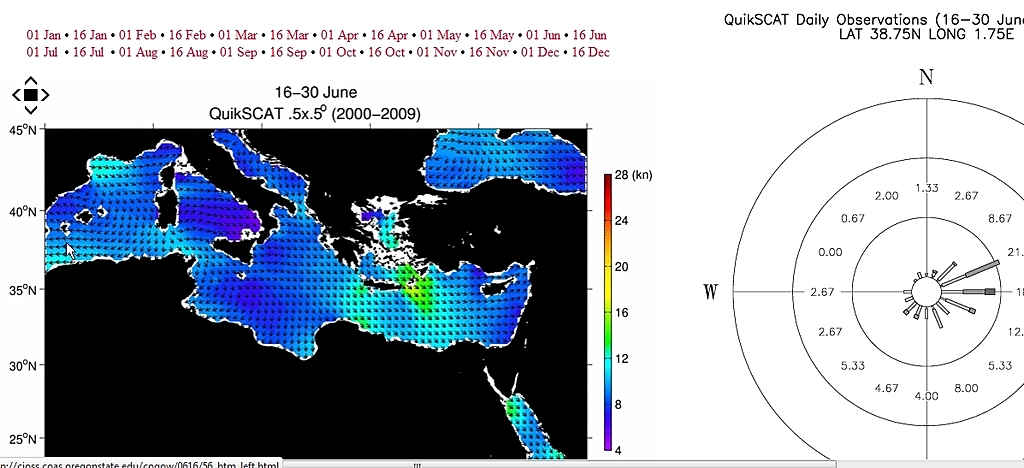Image resolution: width=1024 pixels, height=468 pixels.
Task: Click the "16–30 June" map title
Action: [x=315, y=93]
